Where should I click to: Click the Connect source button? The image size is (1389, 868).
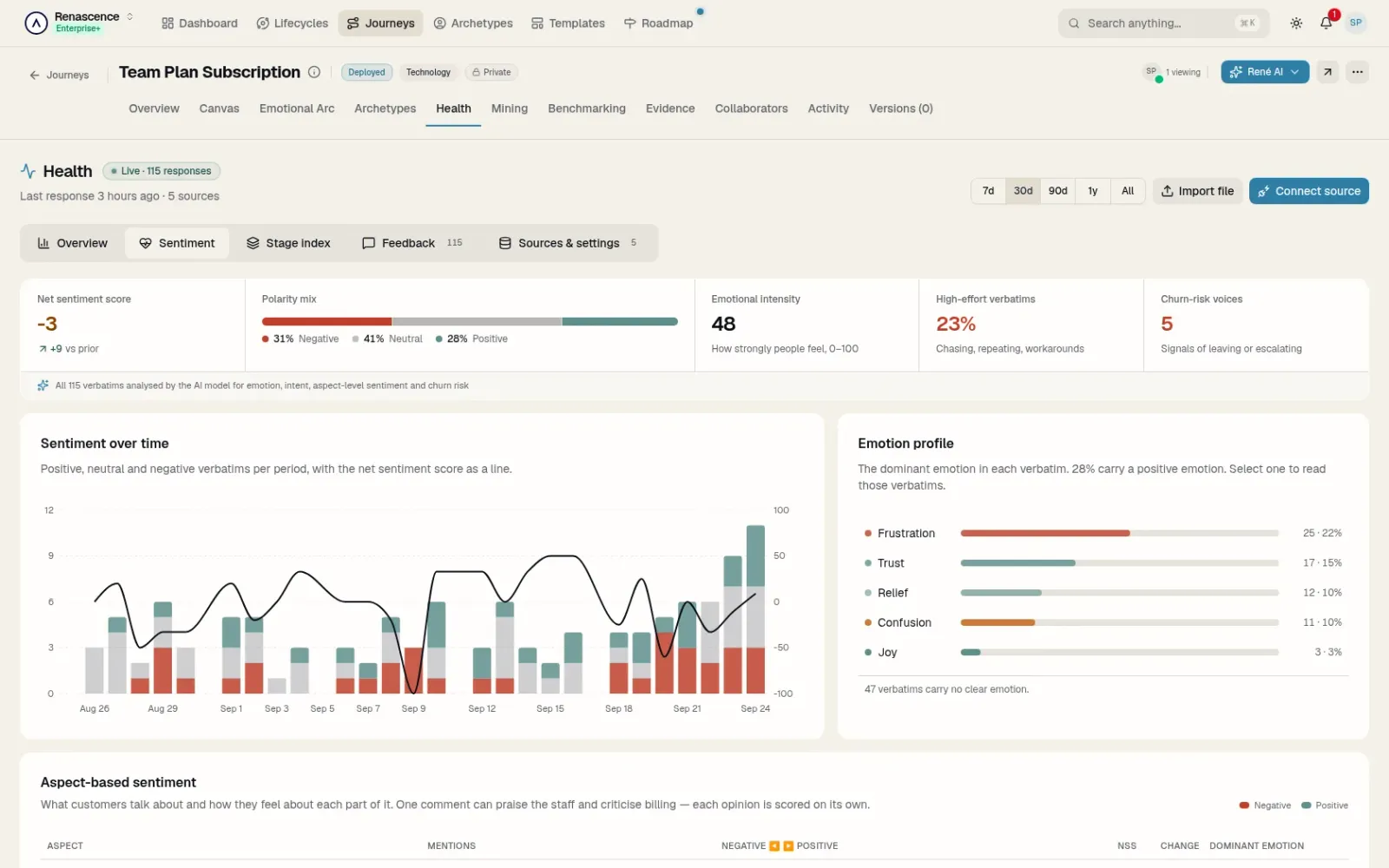point(1309,191)
